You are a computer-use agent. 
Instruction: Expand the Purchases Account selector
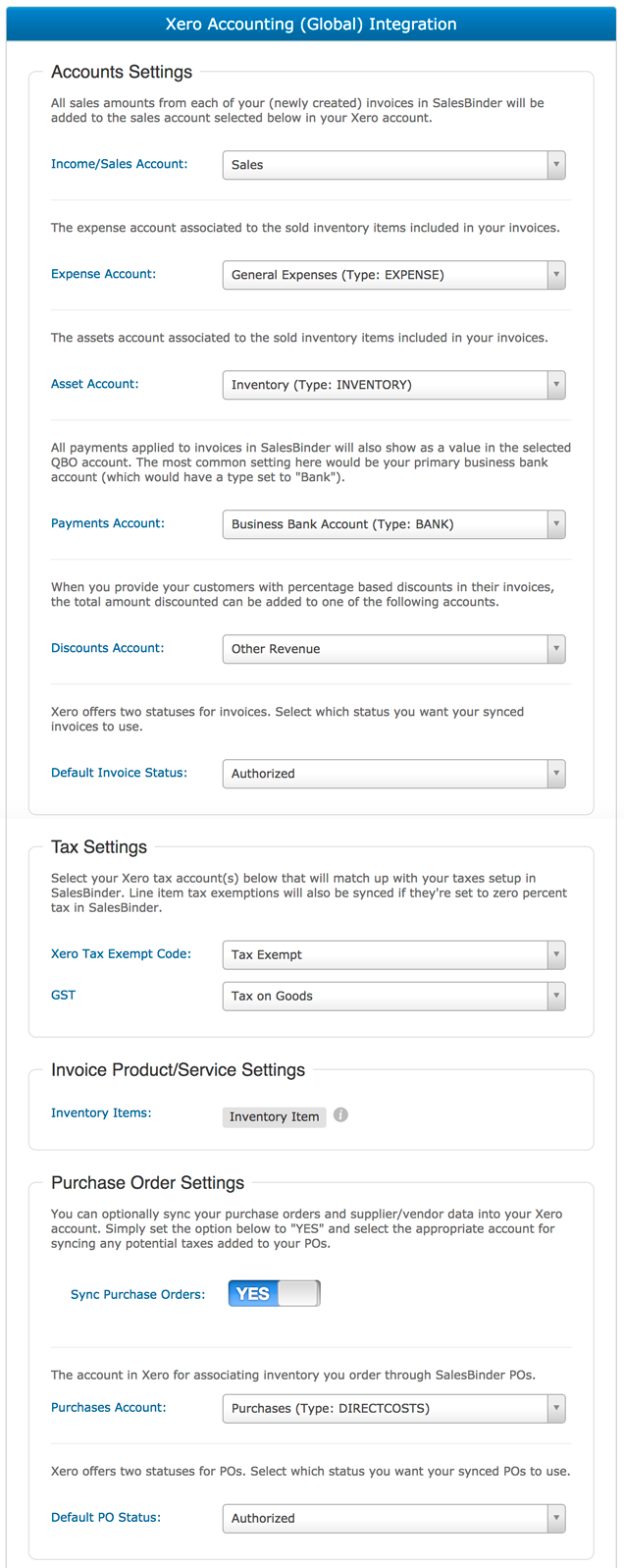click(x=555, y=1408)
